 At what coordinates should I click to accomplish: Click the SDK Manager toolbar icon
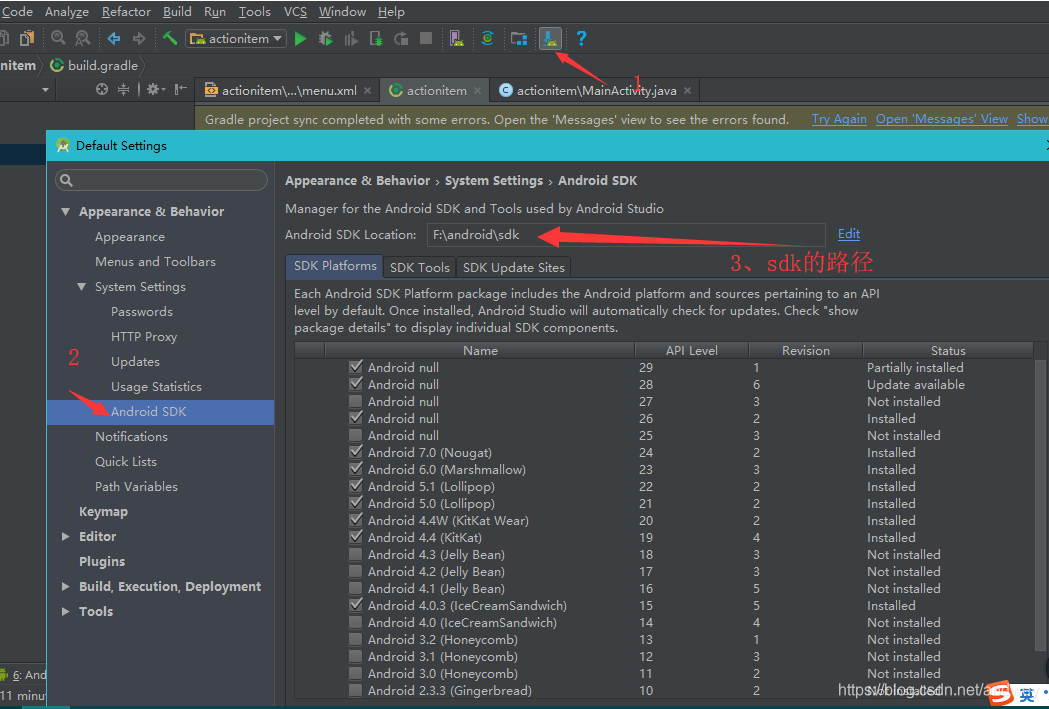pos(550,39)
